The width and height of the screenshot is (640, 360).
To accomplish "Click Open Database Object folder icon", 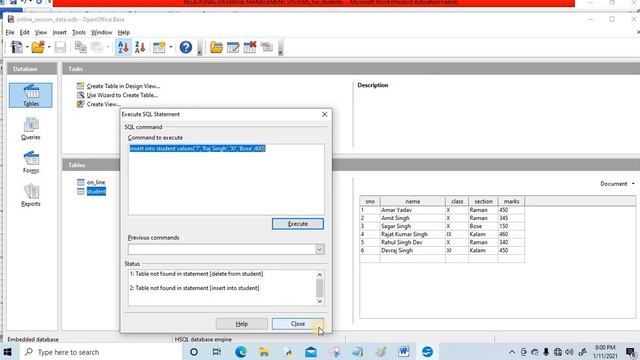I will coord(216,47).
